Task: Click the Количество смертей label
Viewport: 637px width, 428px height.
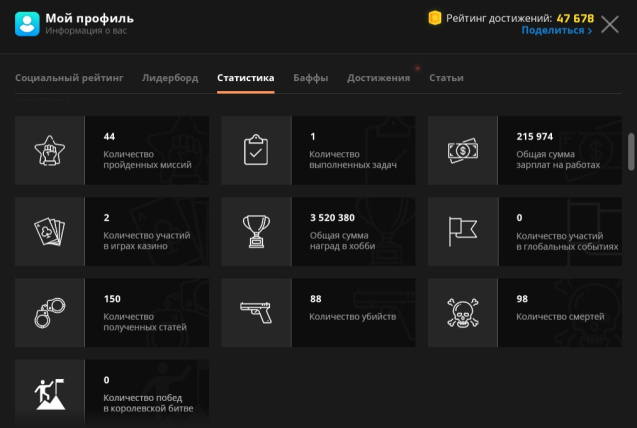Action: pyautogui.click(x=560, y=317)
